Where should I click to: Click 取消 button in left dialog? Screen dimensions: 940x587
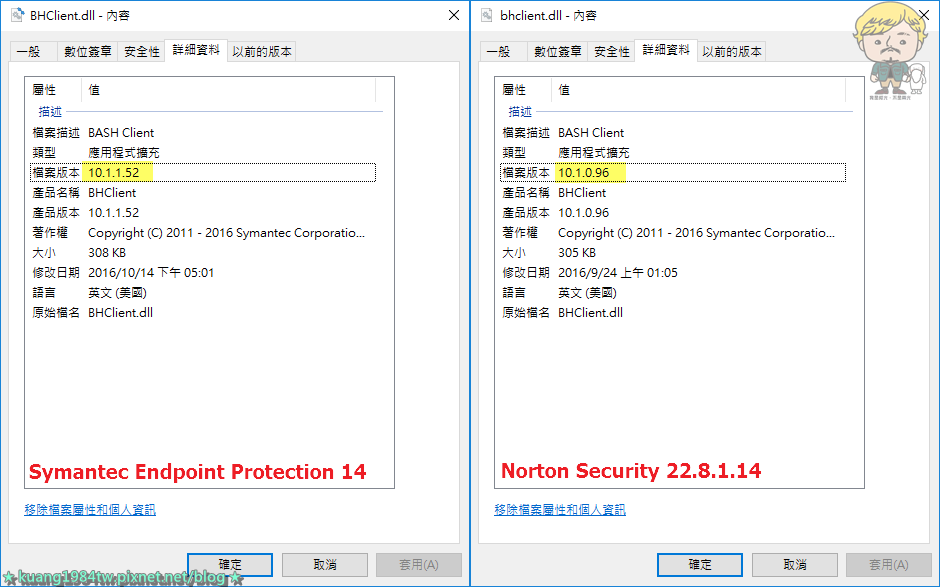point(325,564)
